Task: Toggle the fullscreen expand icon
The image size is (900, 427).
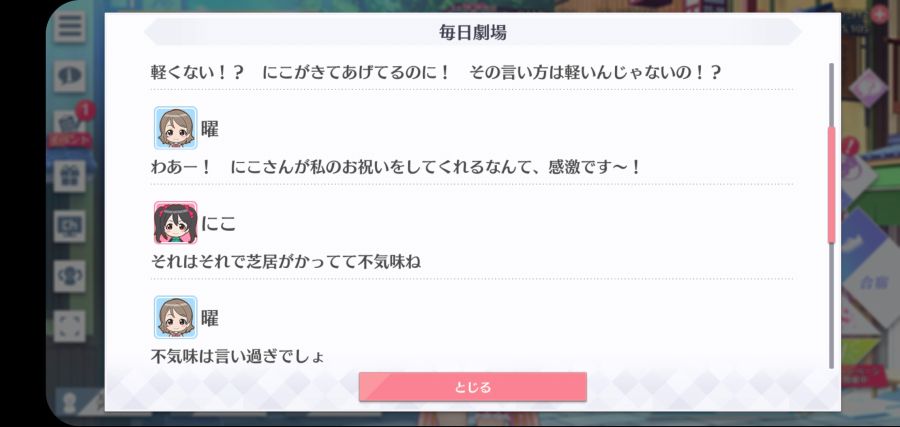Action: pyautogui.click(x=69, y=326)
